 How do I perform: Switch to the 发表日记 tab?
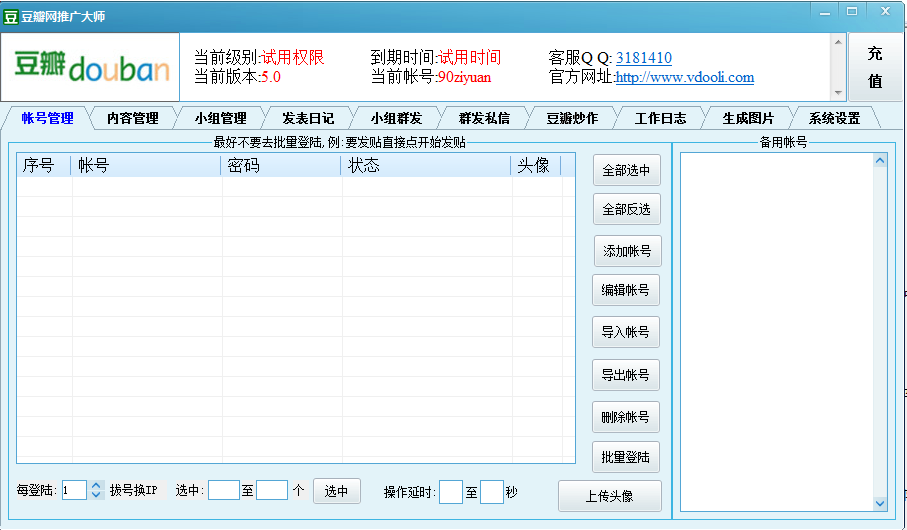(x=308, y=118)
